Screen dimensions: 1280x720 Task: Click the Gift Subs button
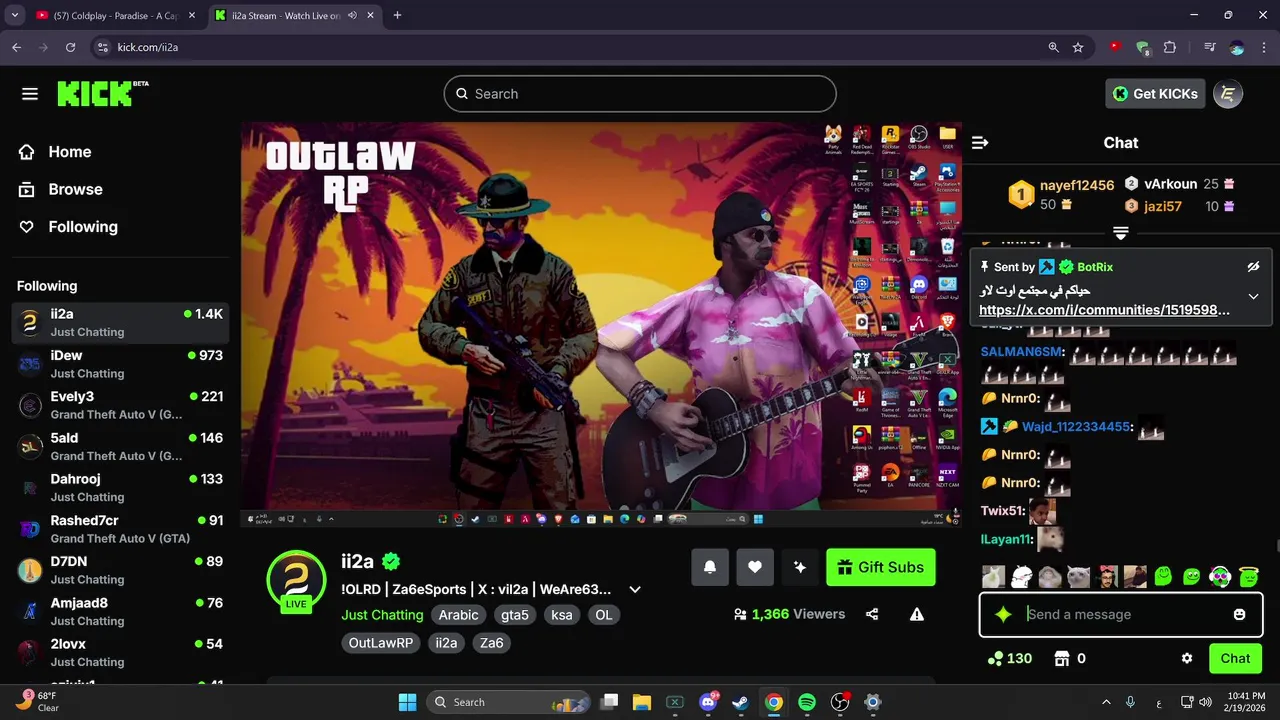click(x=881, y=567)
